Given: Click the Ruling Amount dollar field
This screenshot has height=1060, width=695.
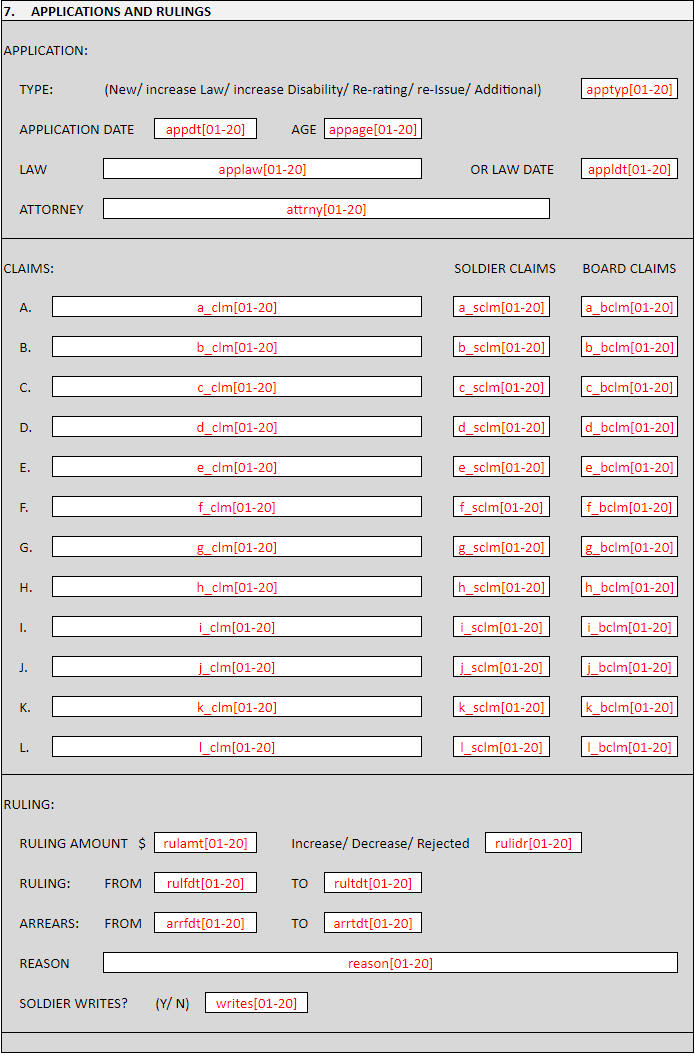Looking at the screenshot, I should pyautogui.click(x=205, y=843).
